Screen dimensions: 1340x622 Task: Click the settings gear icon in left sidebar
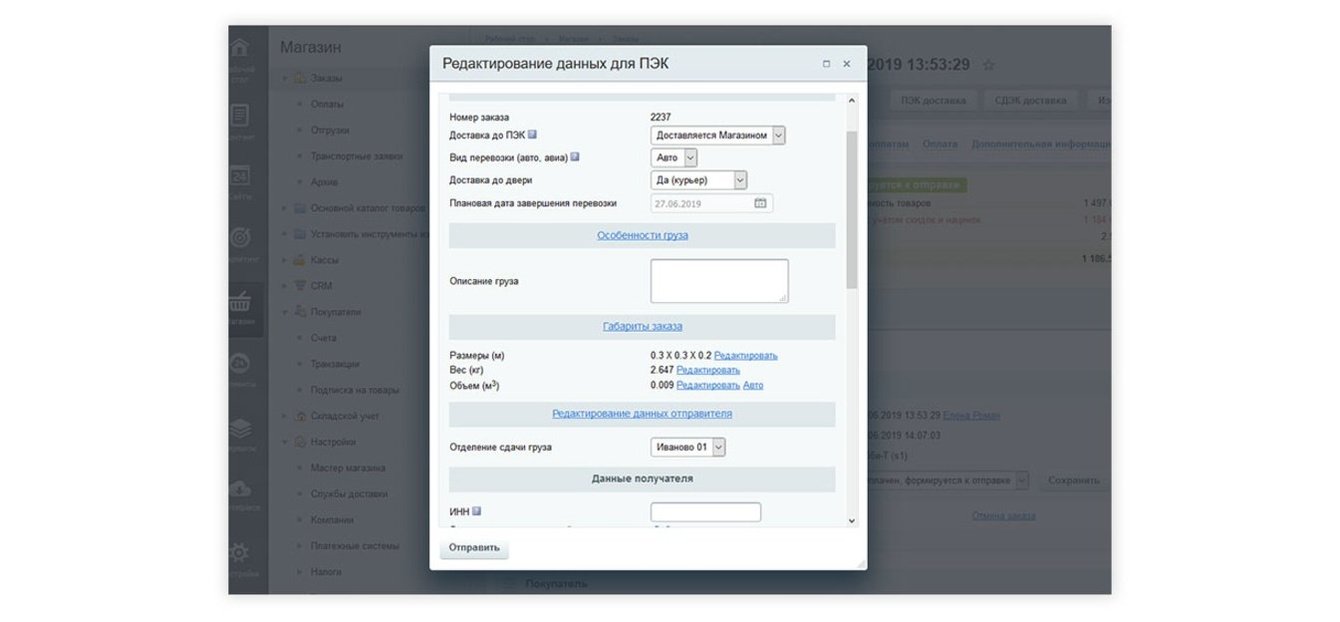tap(240, 553)
